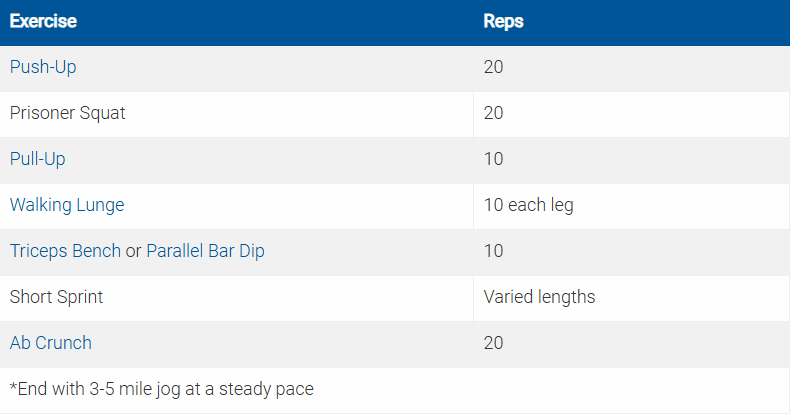Image resolution: width=791 pixels, height=418 pixels.
Task: Select the Parallel Bar Dip link
Action: [205, 251]
